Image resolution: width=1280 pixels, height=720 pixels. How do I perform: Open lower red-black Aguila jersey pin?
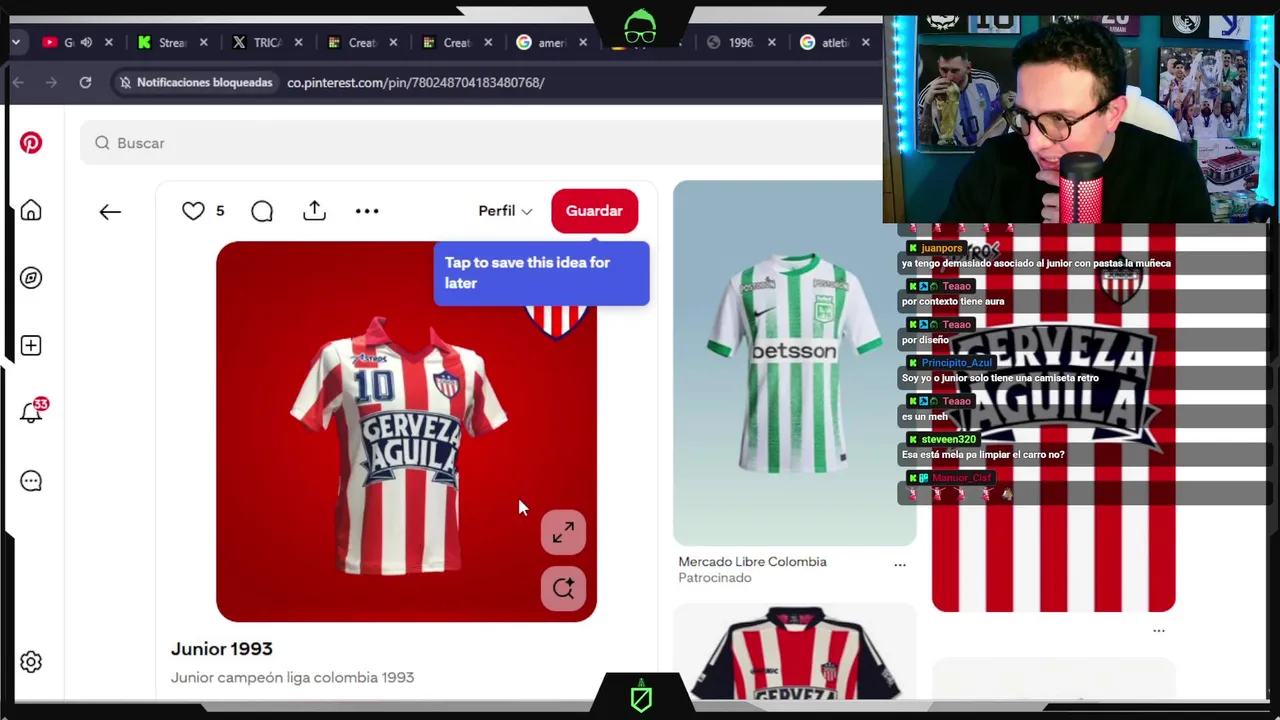[x=794, y=652]
